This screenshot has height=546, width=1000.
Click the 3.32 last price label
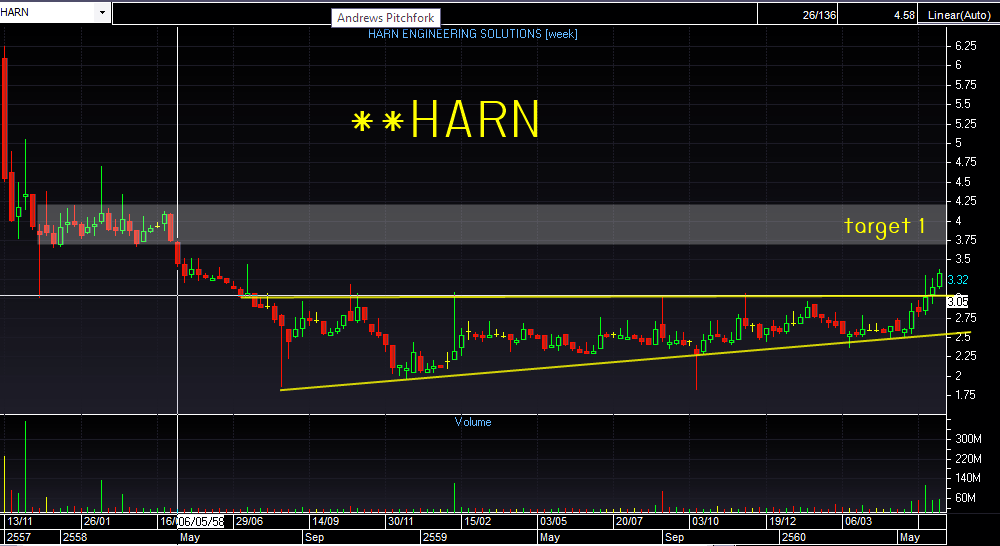(x=957, y=280)
